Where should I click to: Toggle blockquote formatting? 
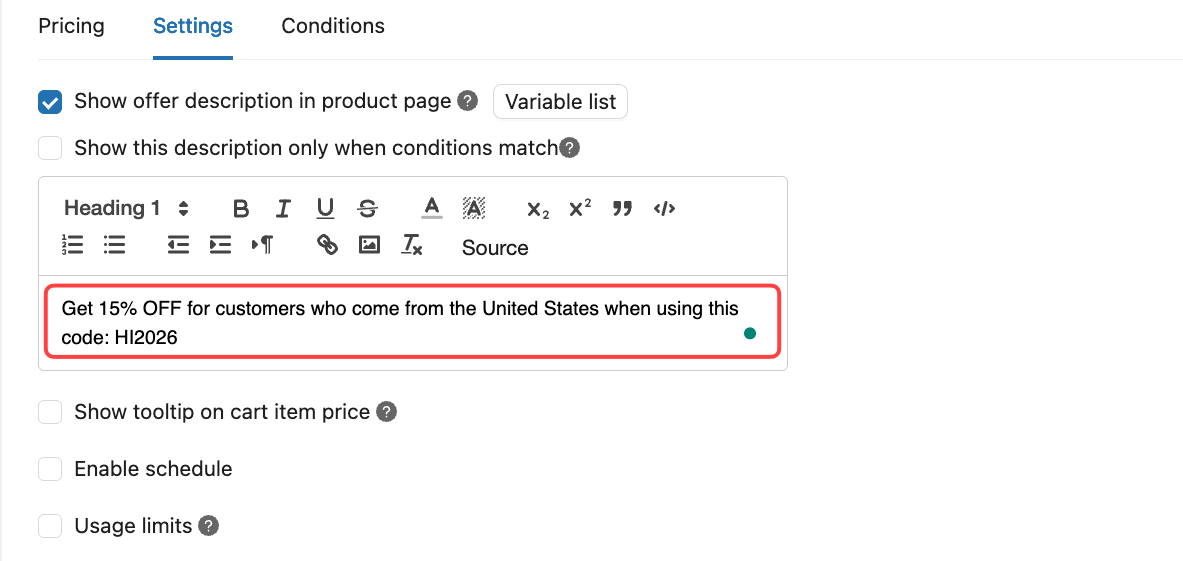pos(622,209)
